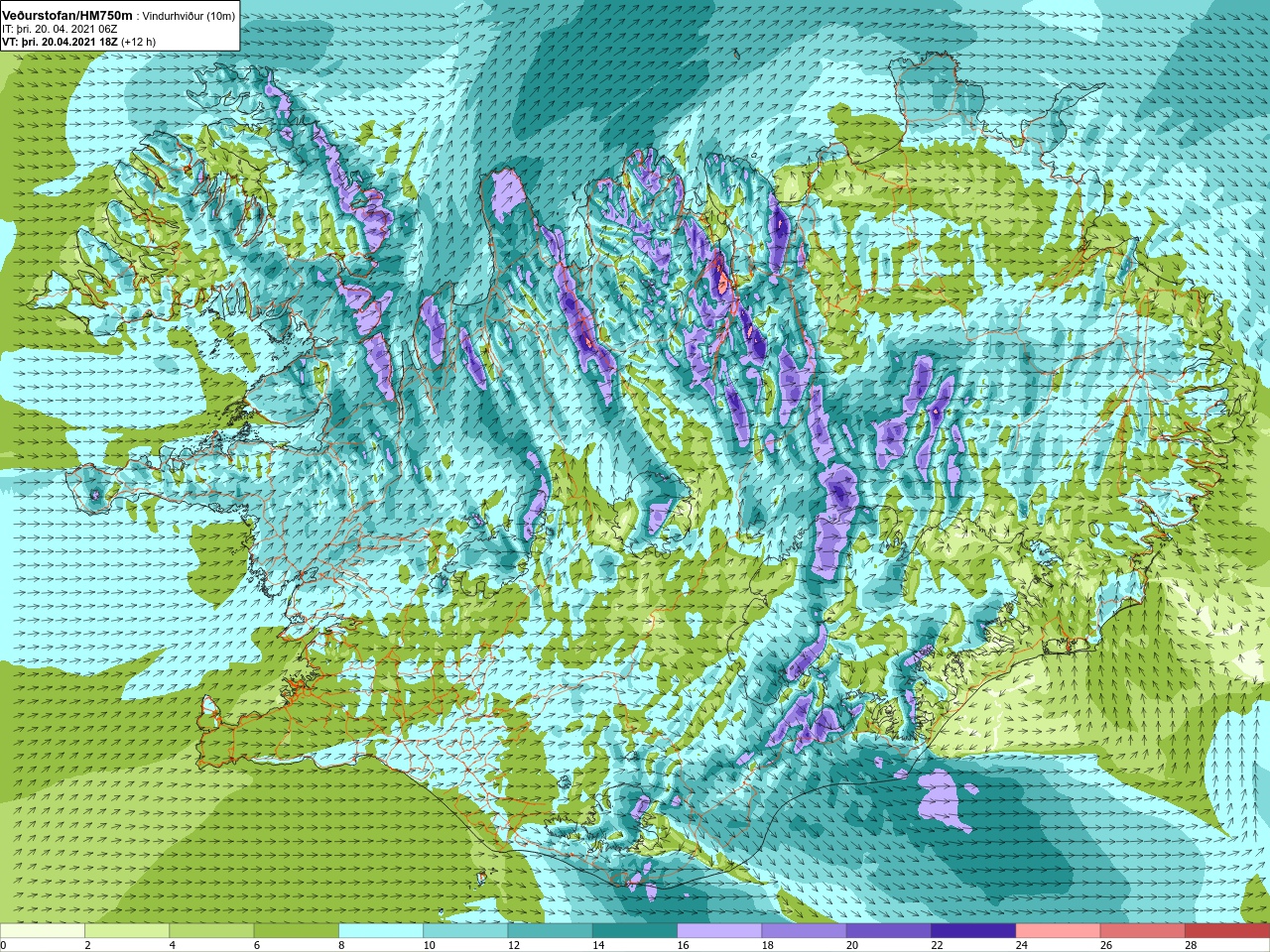The height and width of the screenshot is (952, 1270).
Task: Click the (+12 h) forecast offset text
Action: point(138,42)
